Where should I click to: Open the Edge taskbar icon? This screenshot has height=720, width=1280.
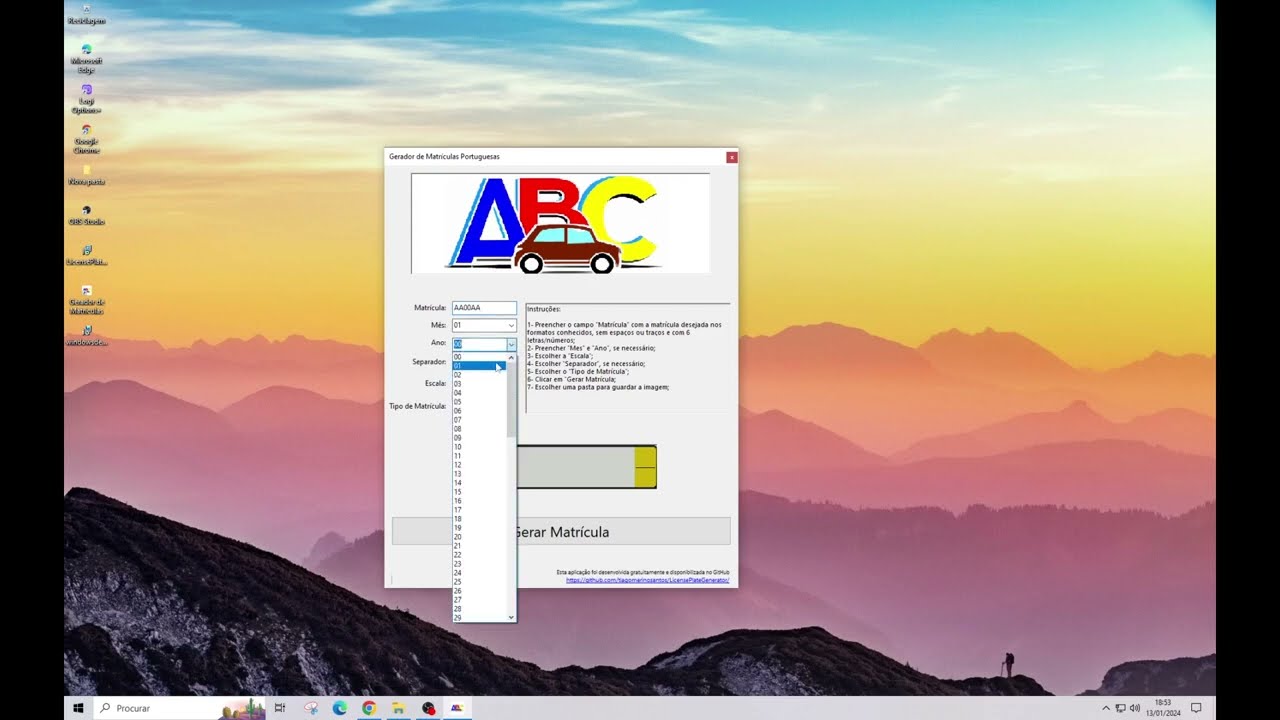click(340, 708)
